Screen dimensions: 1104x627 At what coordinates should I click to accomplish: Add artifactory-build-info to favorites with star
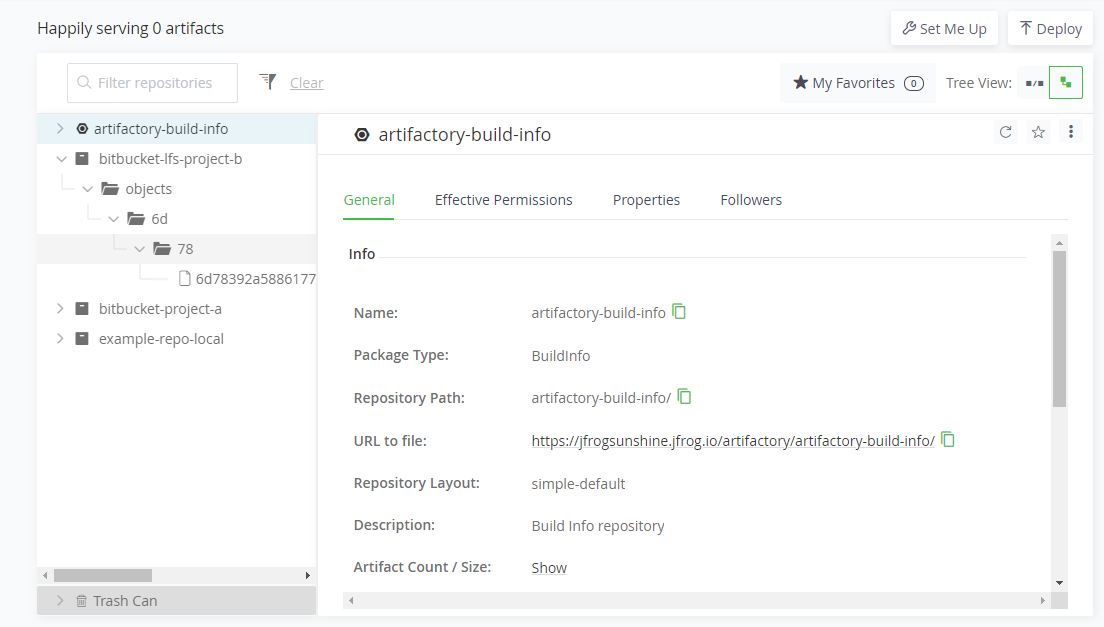(x=1038, y=132)
